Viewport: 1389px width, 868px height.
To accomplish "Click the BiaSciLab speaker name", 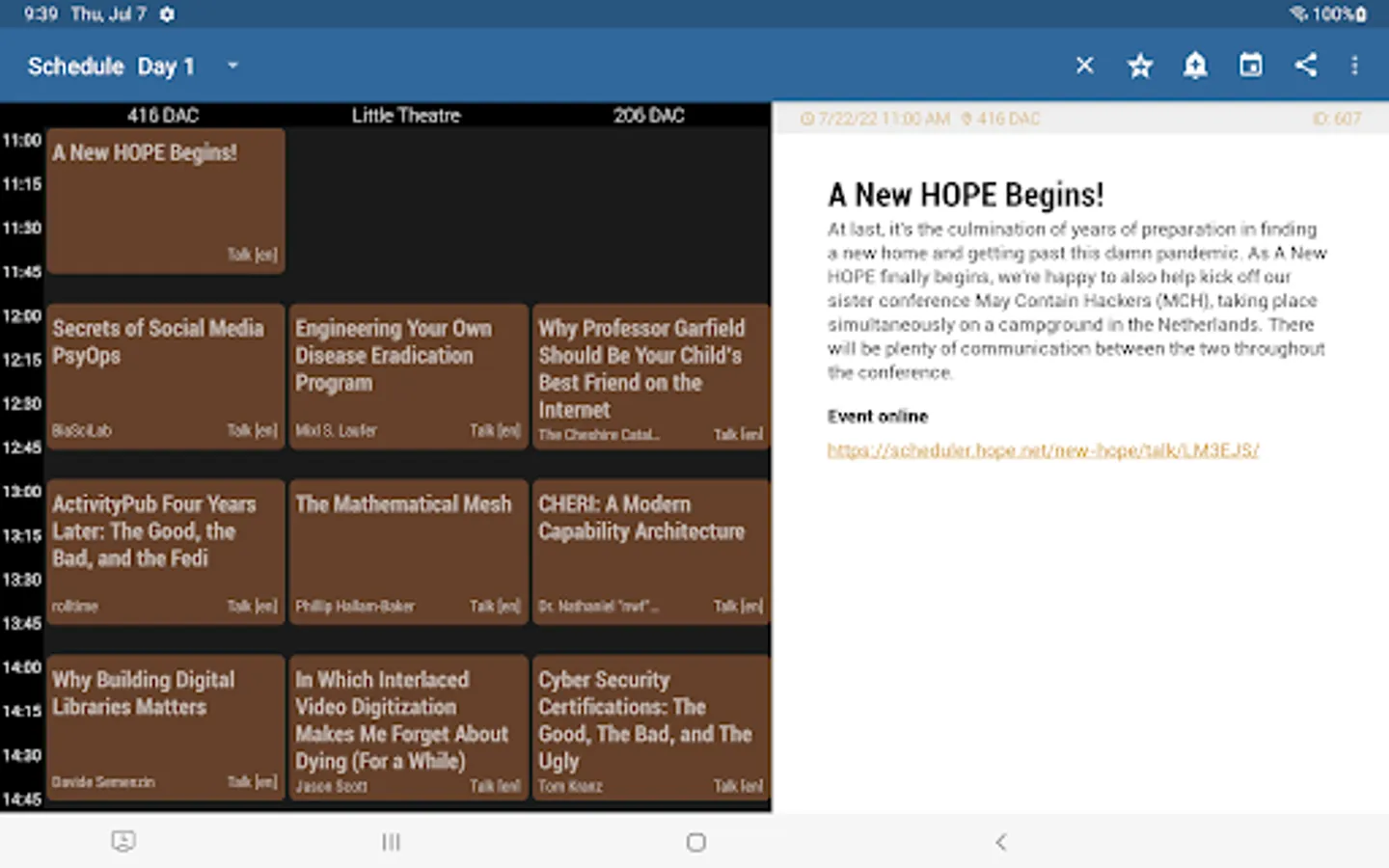I will coord(82,431).
